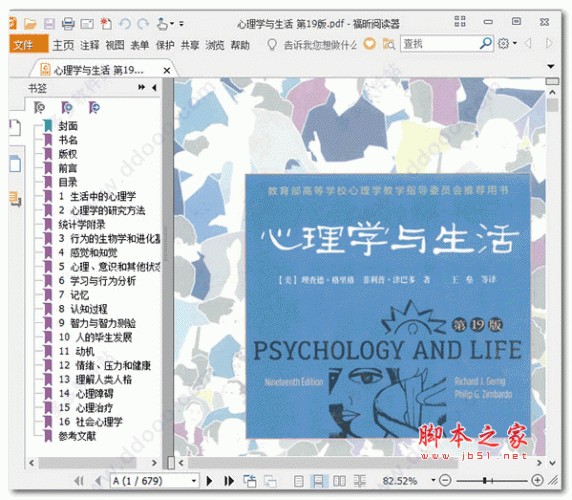Screen dimensions: 572x500
Task: Open the 文件 menu
Action: tap(28, 44)
